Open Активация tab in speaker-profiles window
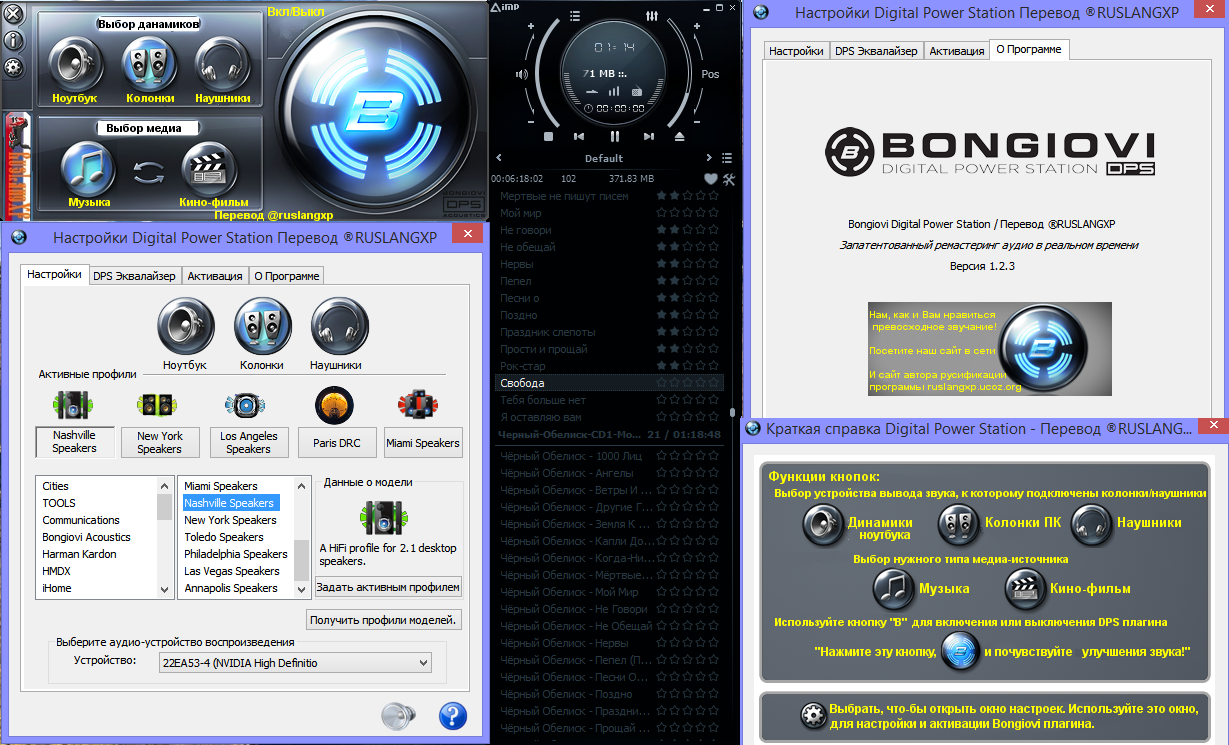 [215, 276]
